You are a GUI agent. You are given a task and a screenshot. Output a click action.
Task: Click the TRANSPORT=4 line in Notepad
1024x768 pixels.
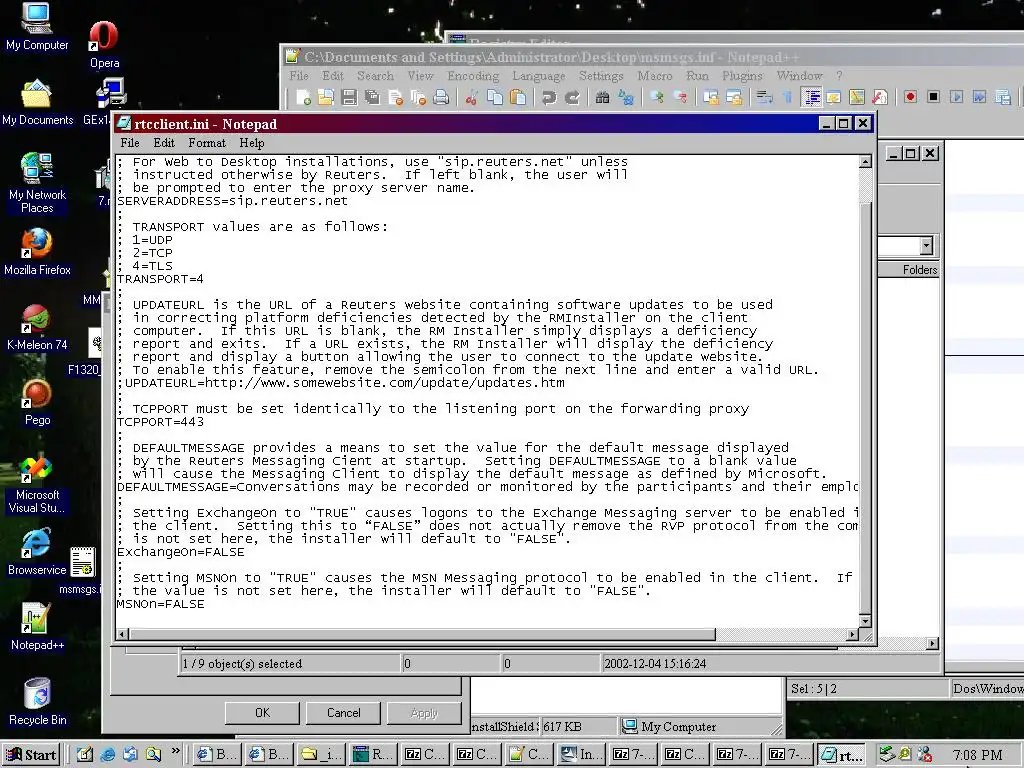160,279
